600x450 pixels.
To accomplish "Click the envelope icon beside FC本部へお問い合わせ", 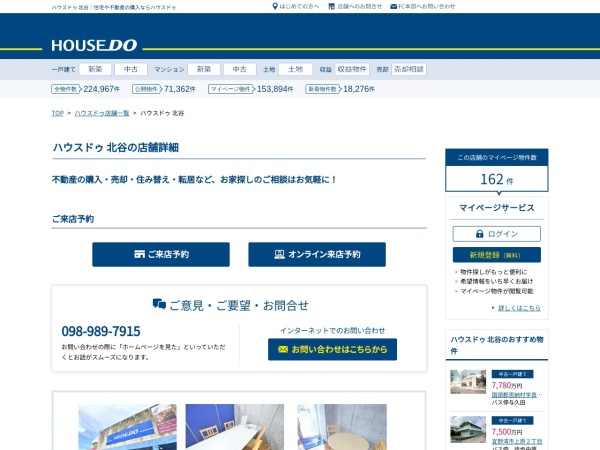I will pos(393,7).
